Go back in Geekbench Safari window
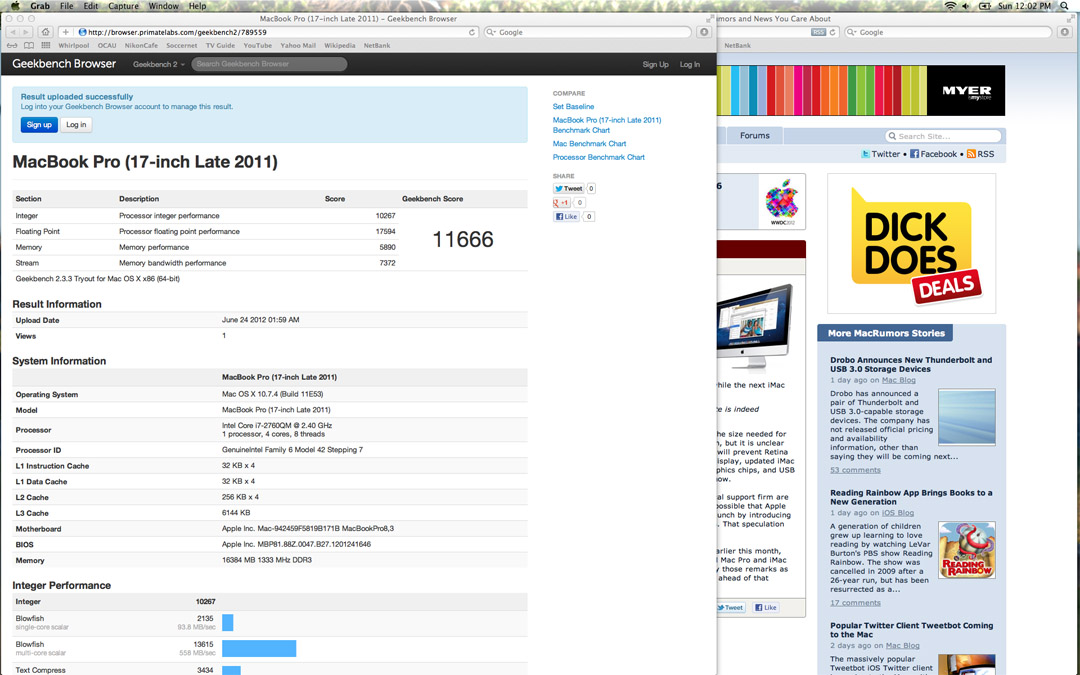The image size is (1080, 675). point(12,32)
